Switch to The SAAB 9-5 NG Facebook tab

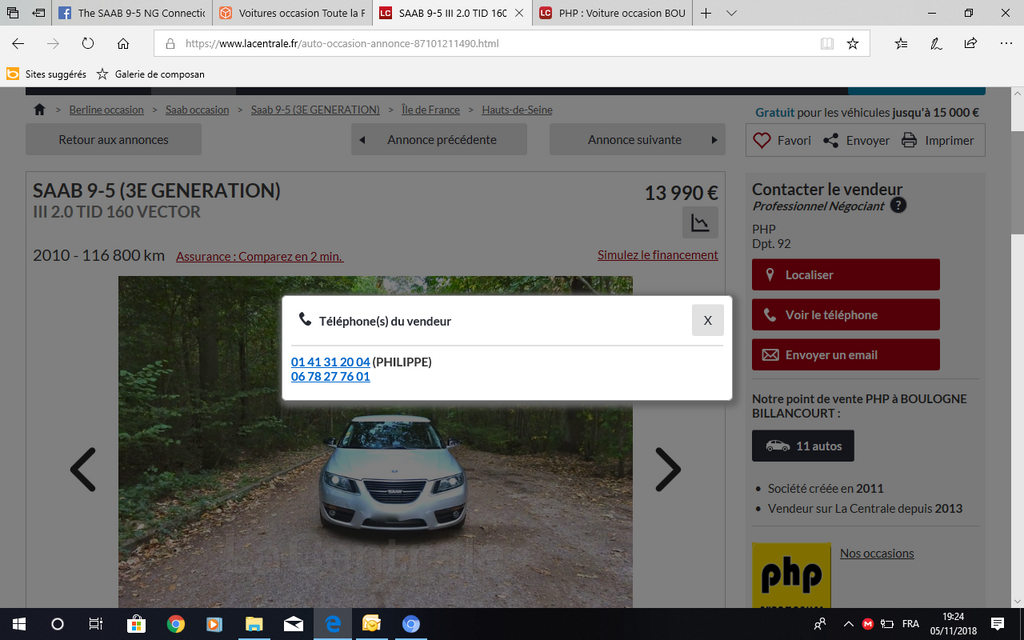(x=132, y=13)
